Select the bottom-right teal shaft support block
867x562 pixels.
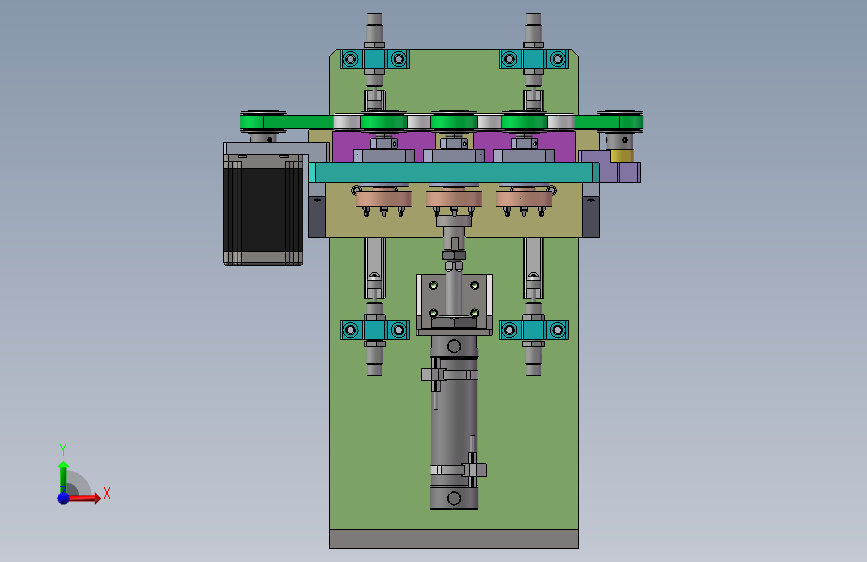[534, 330]
